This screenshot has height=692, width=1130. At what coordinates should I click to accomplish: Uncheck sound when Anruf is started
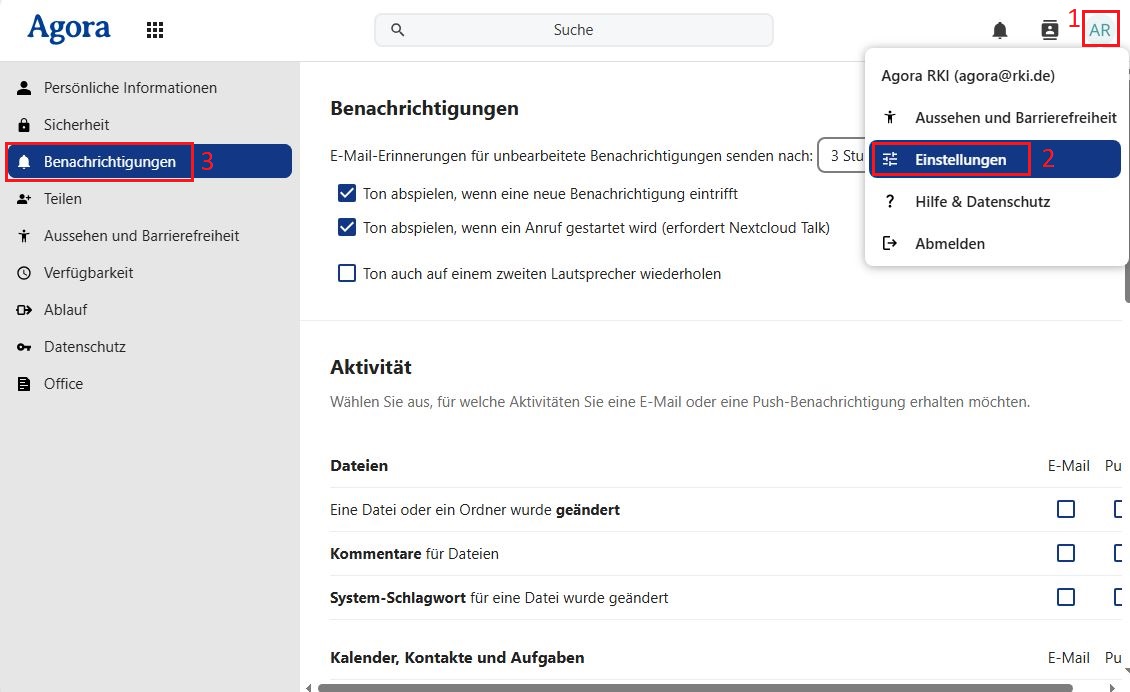(x=347, y=227)
